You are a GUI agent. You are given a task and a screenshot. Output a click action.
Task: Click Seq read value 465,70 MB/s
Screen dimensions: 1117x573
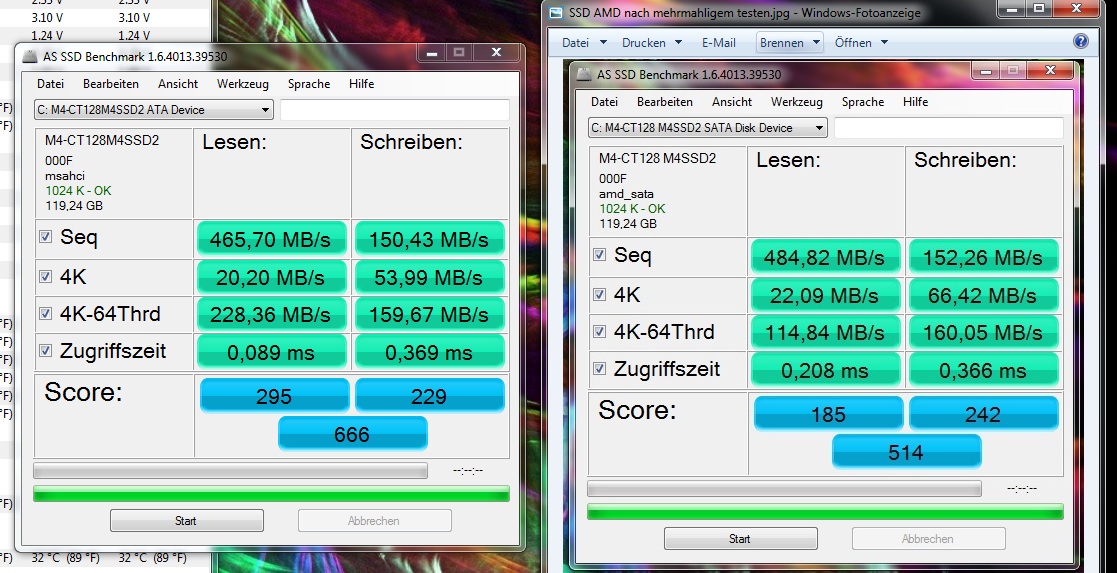(x=271, y=239)
